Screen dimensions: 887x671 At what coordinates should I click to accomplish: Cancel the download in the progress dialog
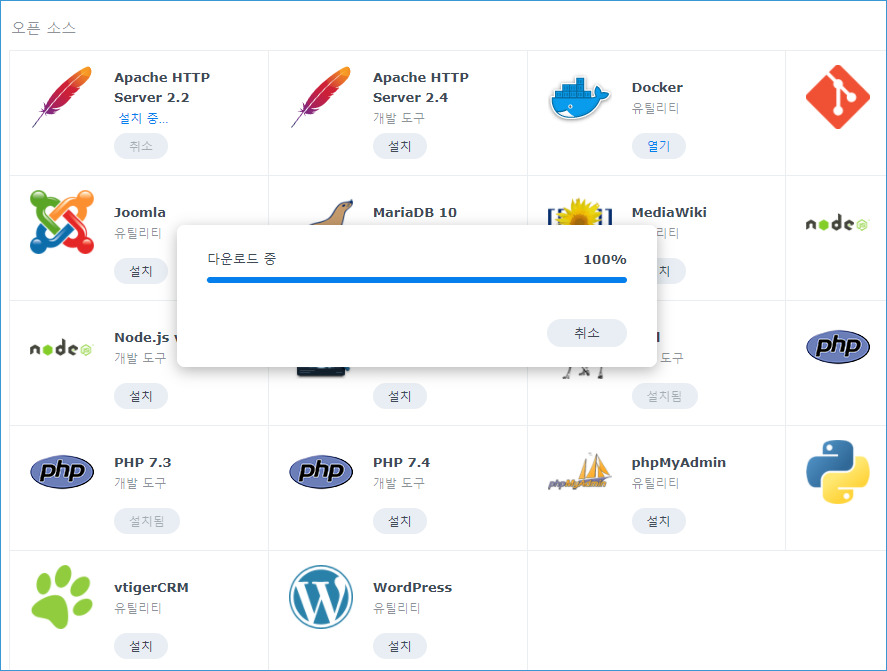click(x=587, y=333)
